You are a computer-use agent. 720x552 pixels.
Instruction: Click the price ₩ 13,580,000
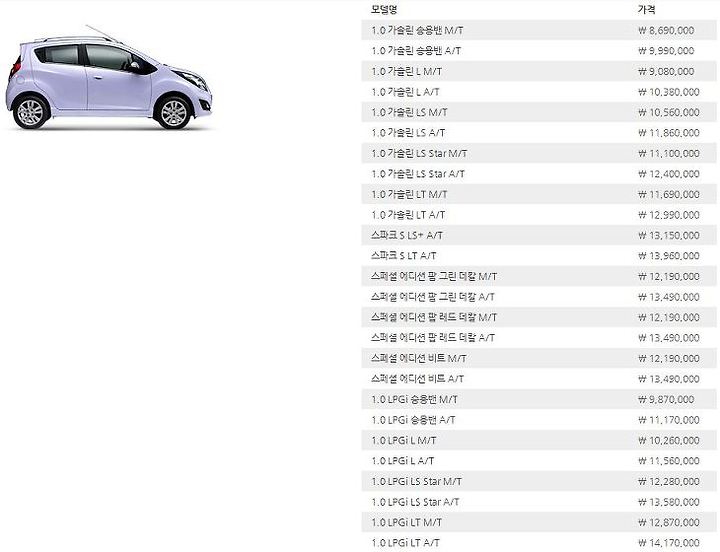[669, 502]
